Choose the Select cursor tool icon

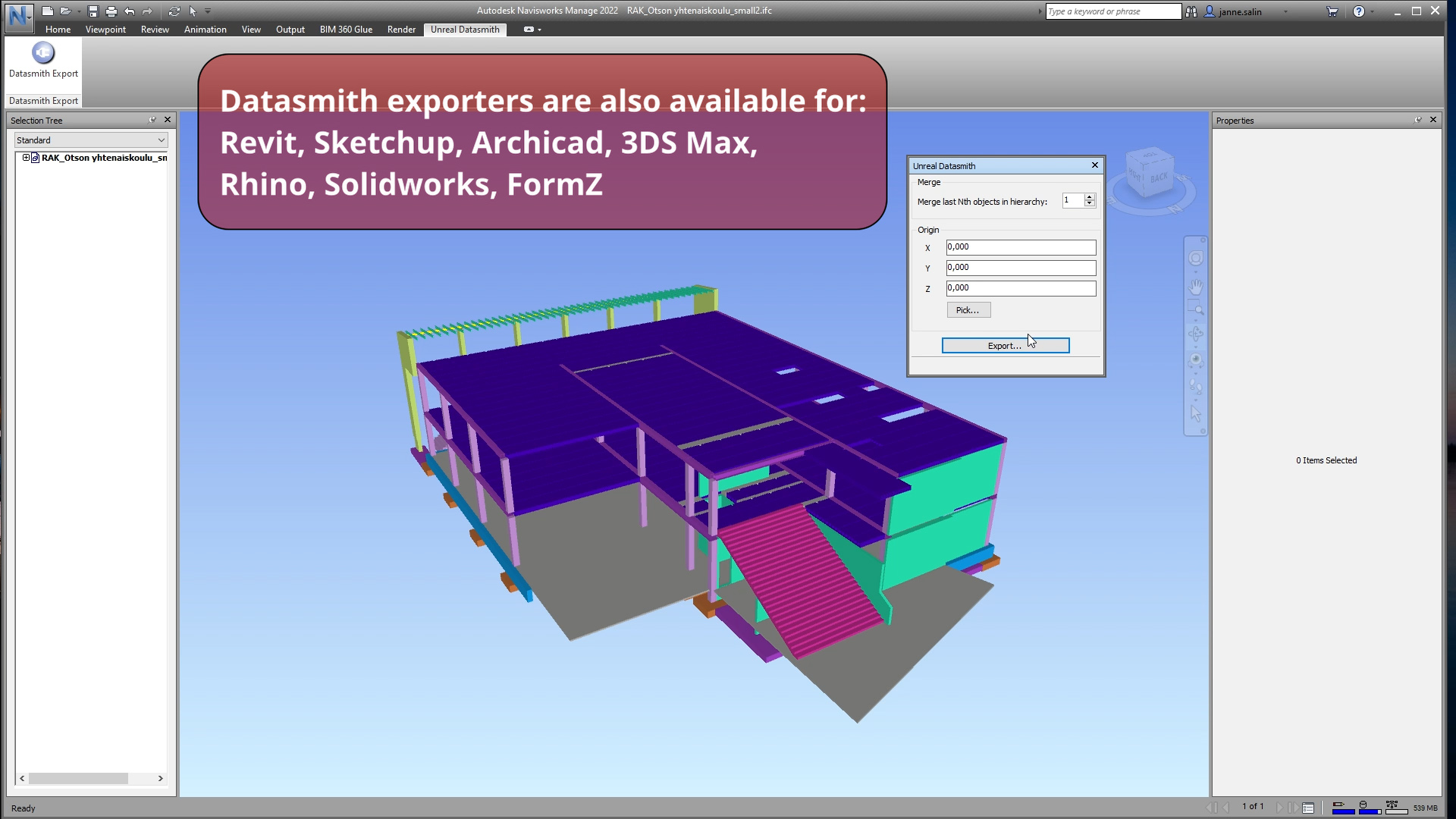click(x=193, y=11)
